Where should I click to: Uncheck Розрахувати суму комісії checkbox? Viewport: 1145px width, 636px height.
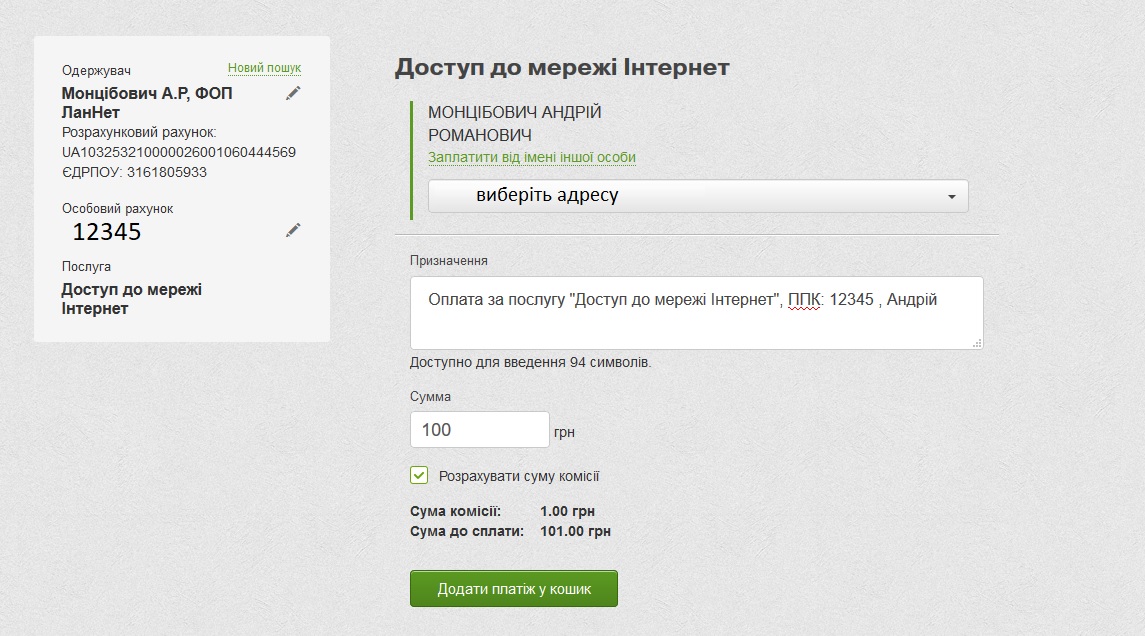click(x=419, y=475)
